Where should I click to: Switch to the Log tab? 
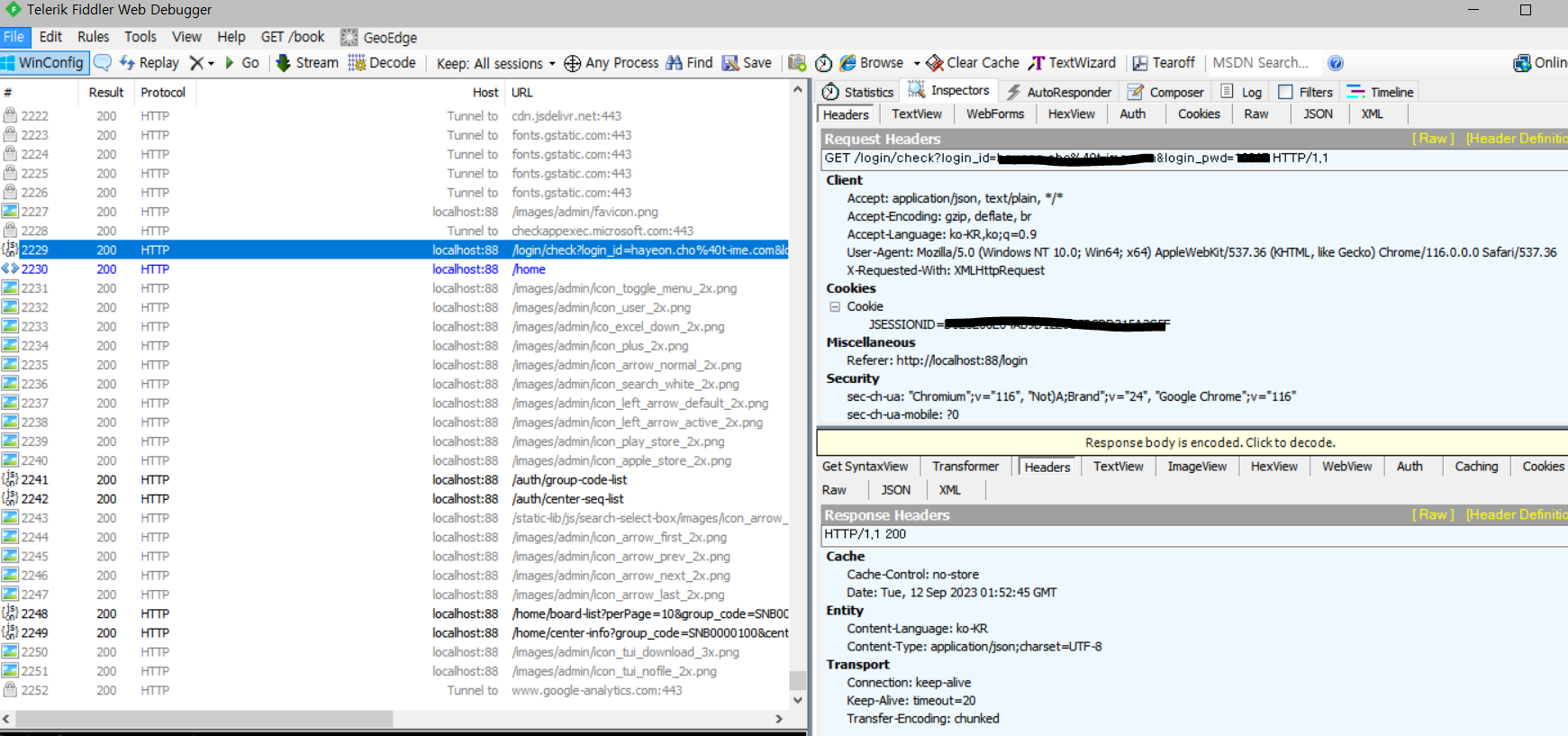click(1242, 92)
